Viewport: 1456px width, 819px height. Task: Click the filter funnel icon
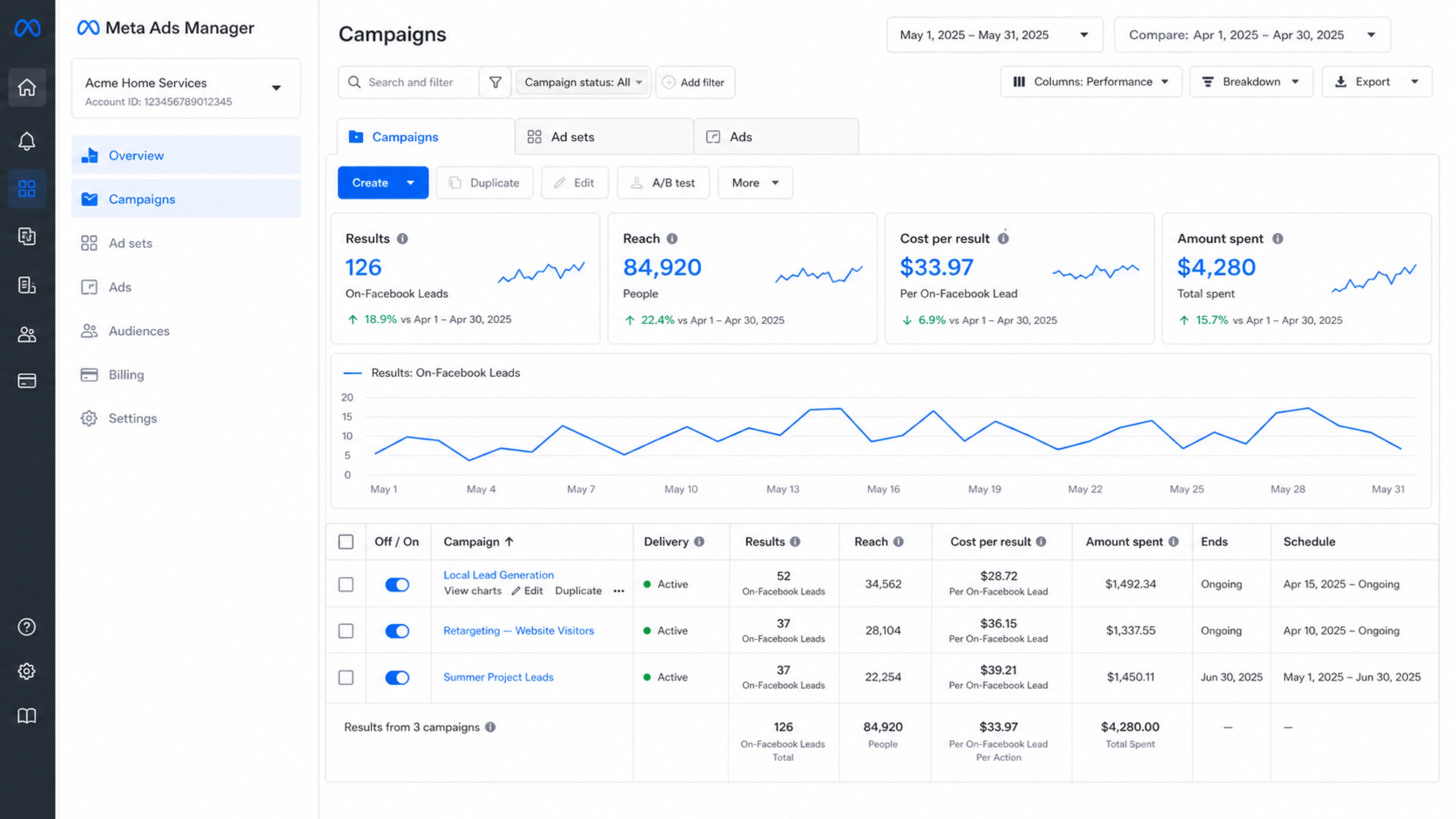click(495, 83)
